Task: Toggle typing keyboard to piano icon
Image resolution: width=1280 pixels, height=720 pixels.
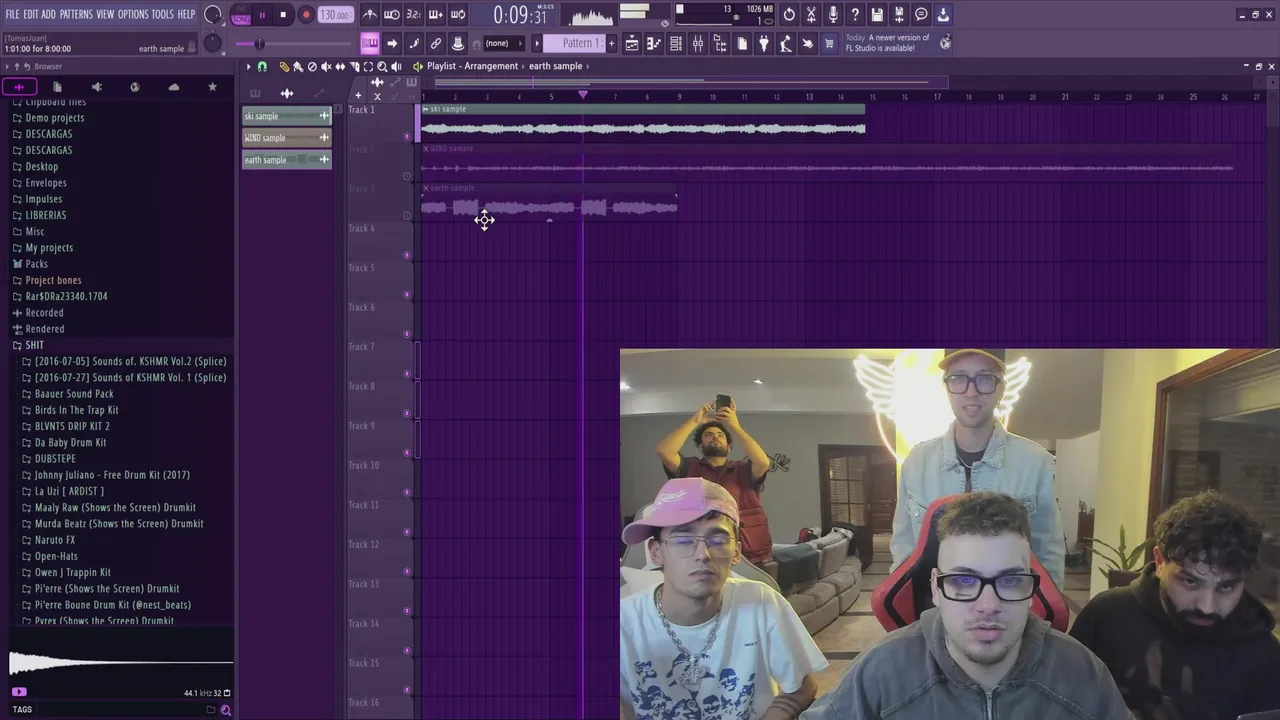Action: (370, 43)
